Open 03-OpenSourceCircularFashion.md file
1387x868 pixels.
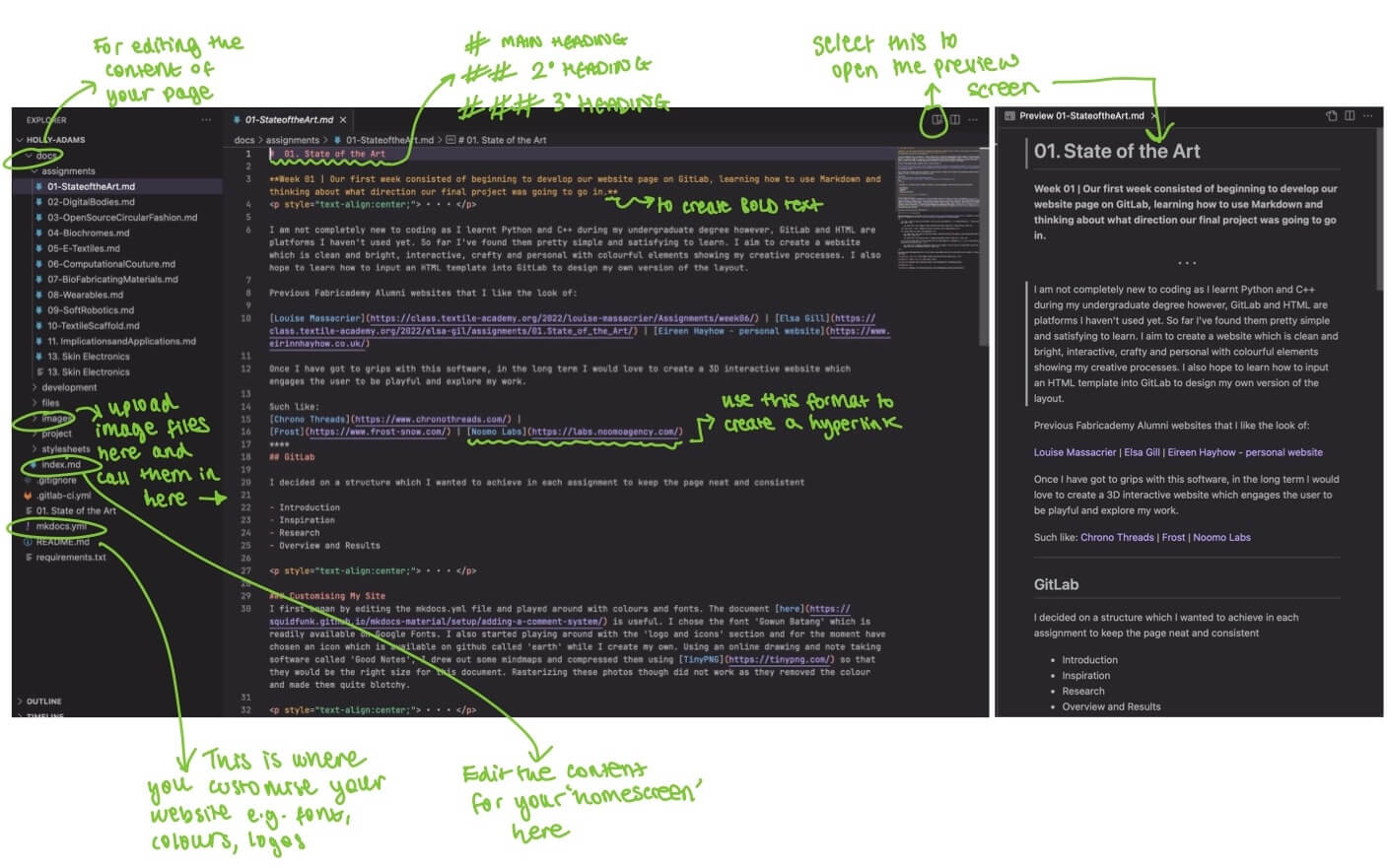click(x=121, y=218)
